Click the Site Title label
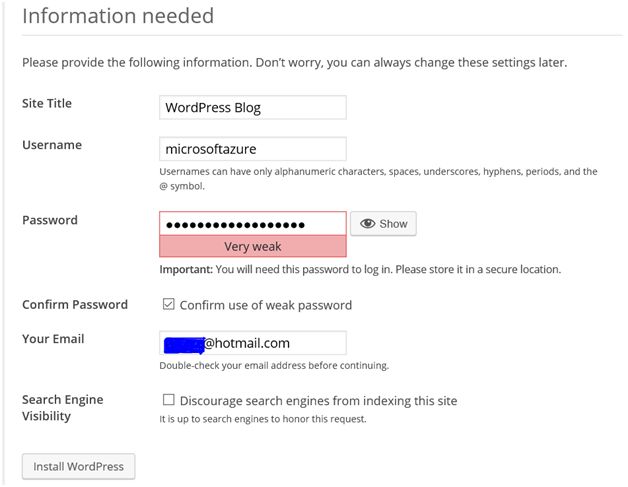Viewport: 628px width, 487px height. pyautogui.click(x=47, y=104)
